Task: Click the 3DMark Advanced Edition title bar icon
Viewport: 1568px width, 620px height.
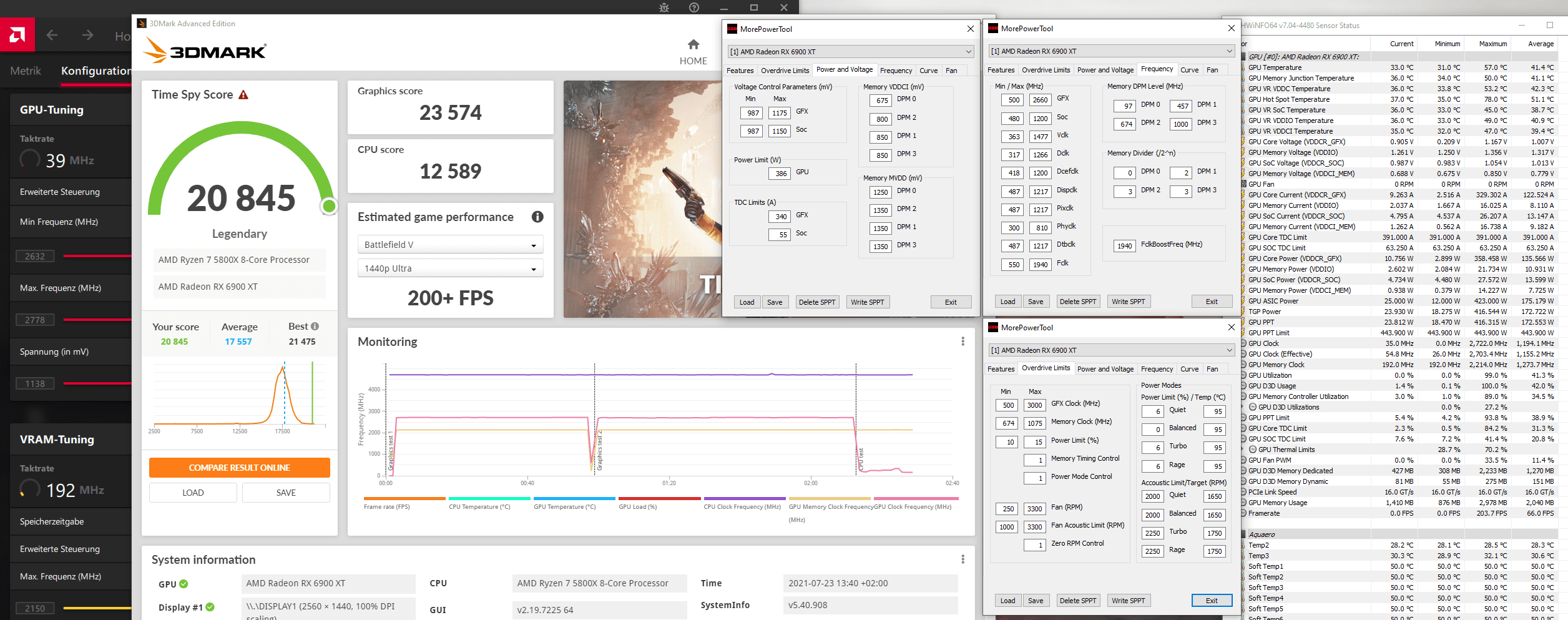Action: tap(142, 24)
